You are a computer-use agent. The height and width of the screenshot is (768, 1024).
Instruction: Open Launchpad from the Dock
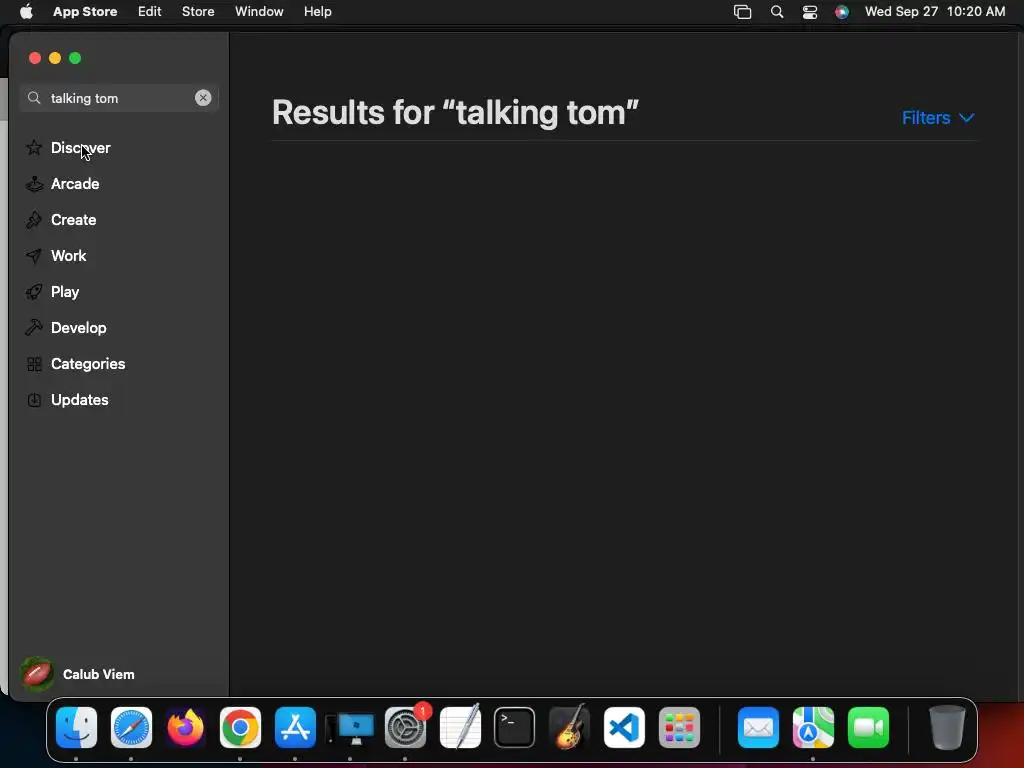pyautogui.click(x=679, y=727)
